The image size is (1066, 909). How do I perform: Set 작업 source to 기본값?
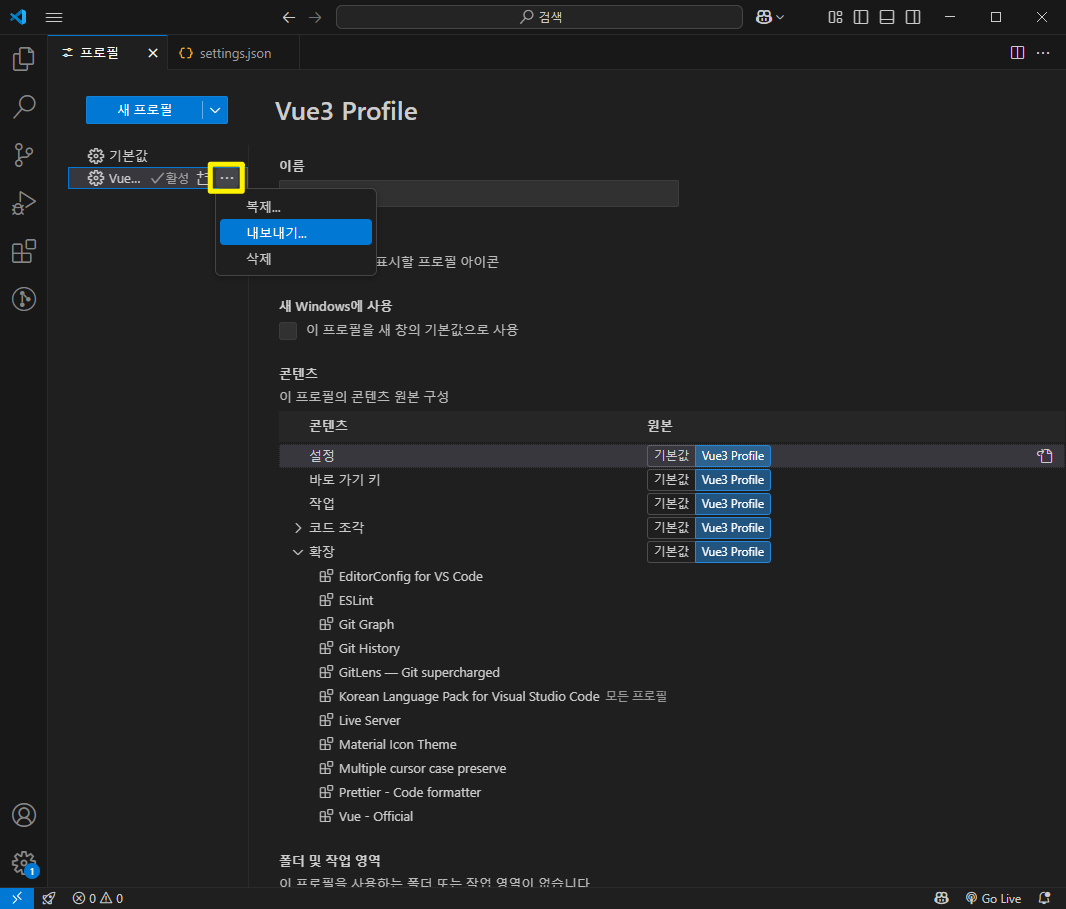(671, 504)
